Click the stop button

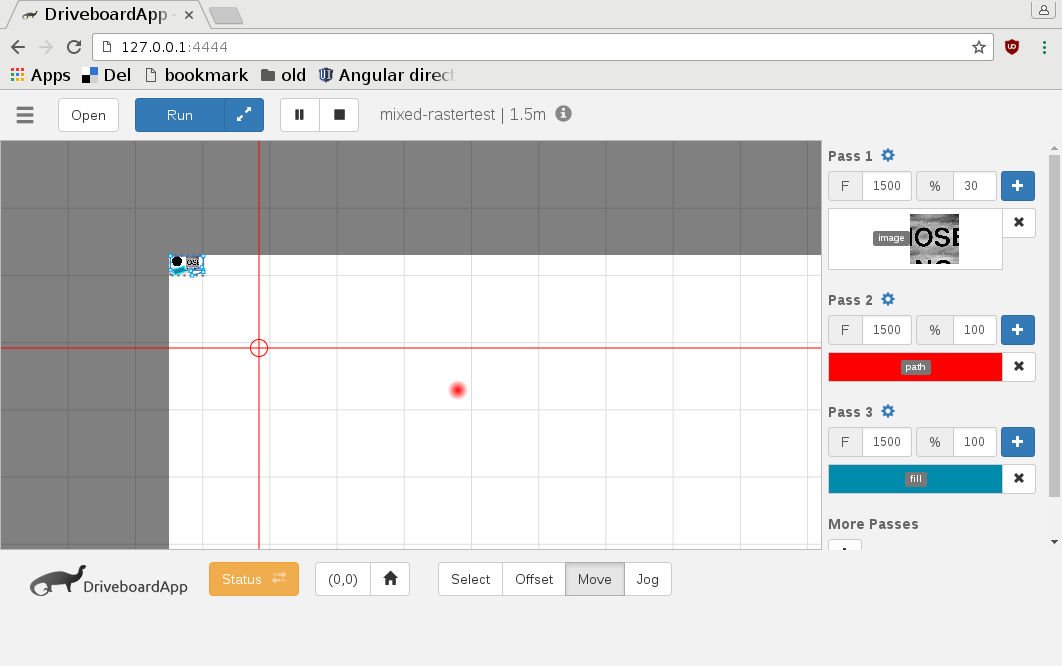(x=339, y=115)
